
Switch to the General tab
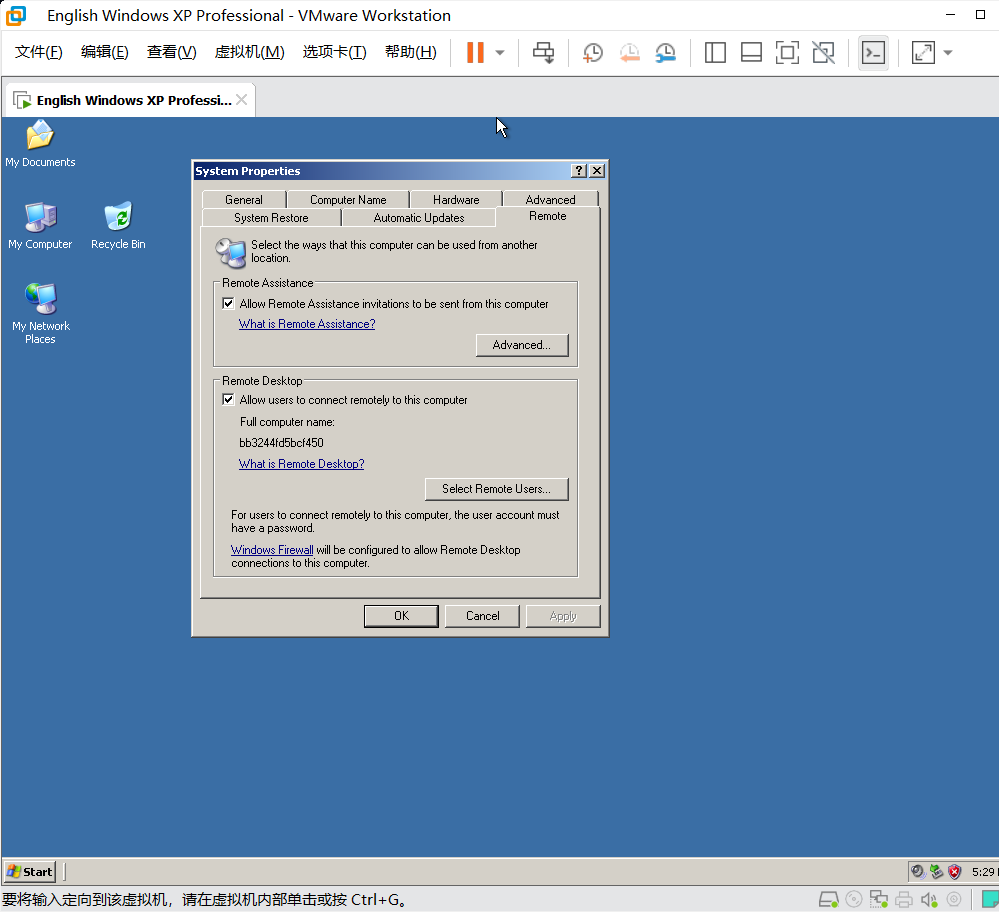243,200
